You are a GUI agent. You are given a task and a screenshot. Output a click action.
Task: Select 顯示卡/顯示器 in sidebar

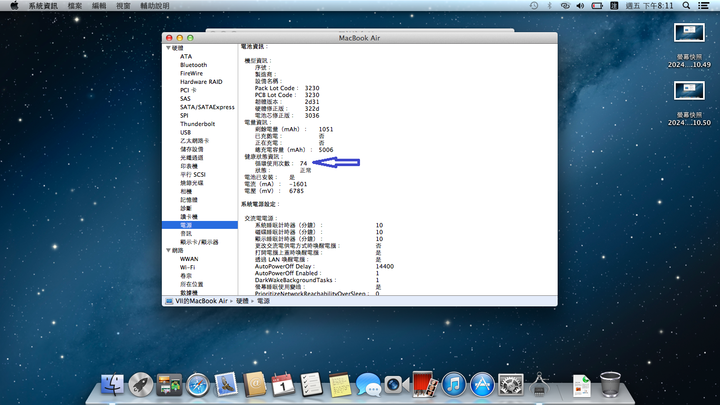click(199, 242)
